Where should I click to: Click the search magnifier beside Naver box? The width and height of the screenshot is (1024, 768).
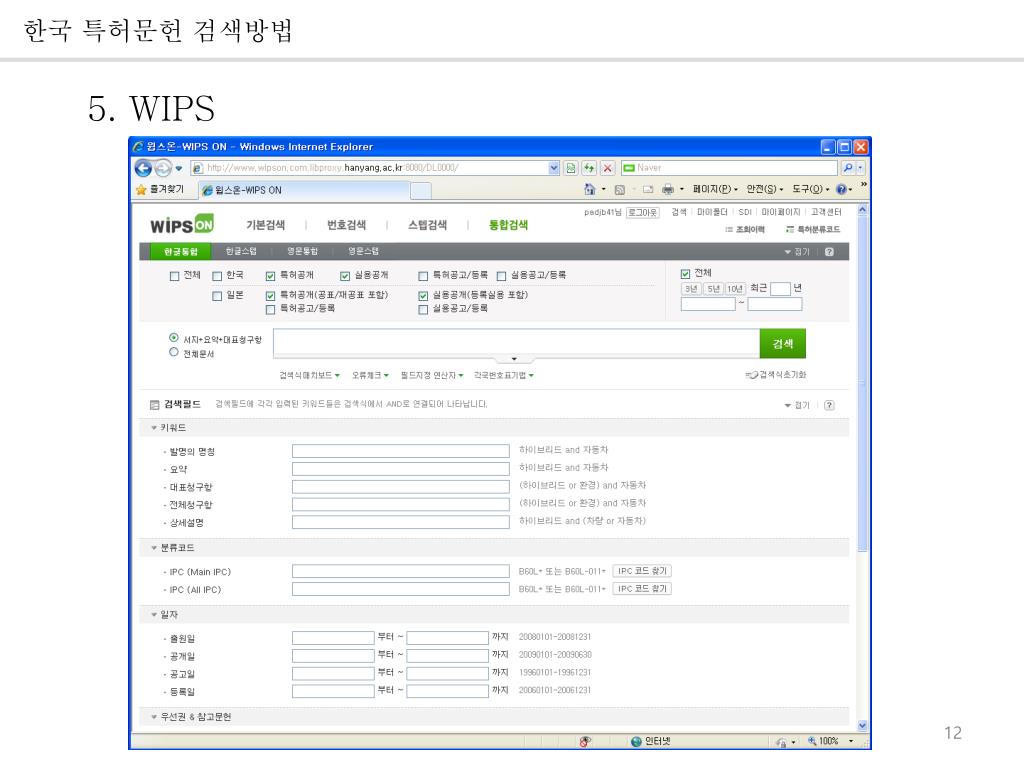pos(848,168)
